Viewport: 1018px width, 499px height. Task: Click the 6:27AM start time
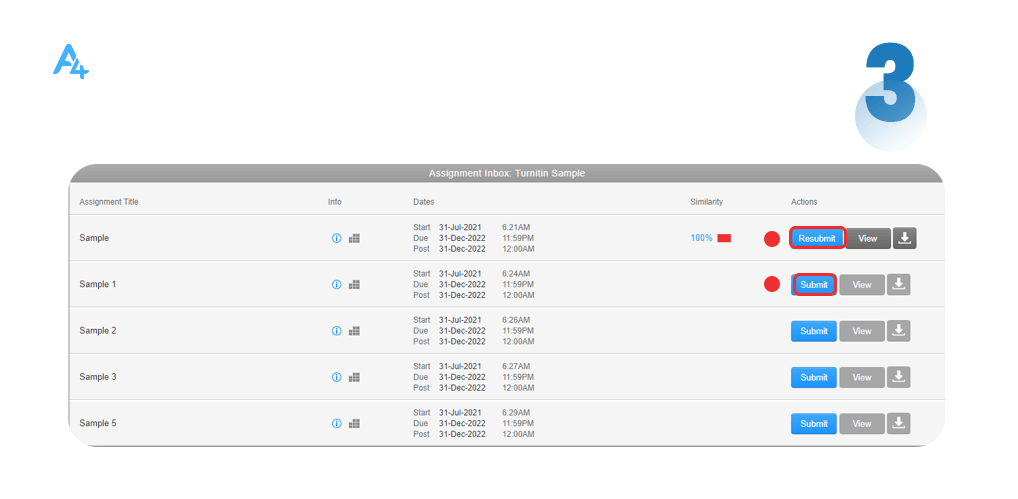point(516,366)
